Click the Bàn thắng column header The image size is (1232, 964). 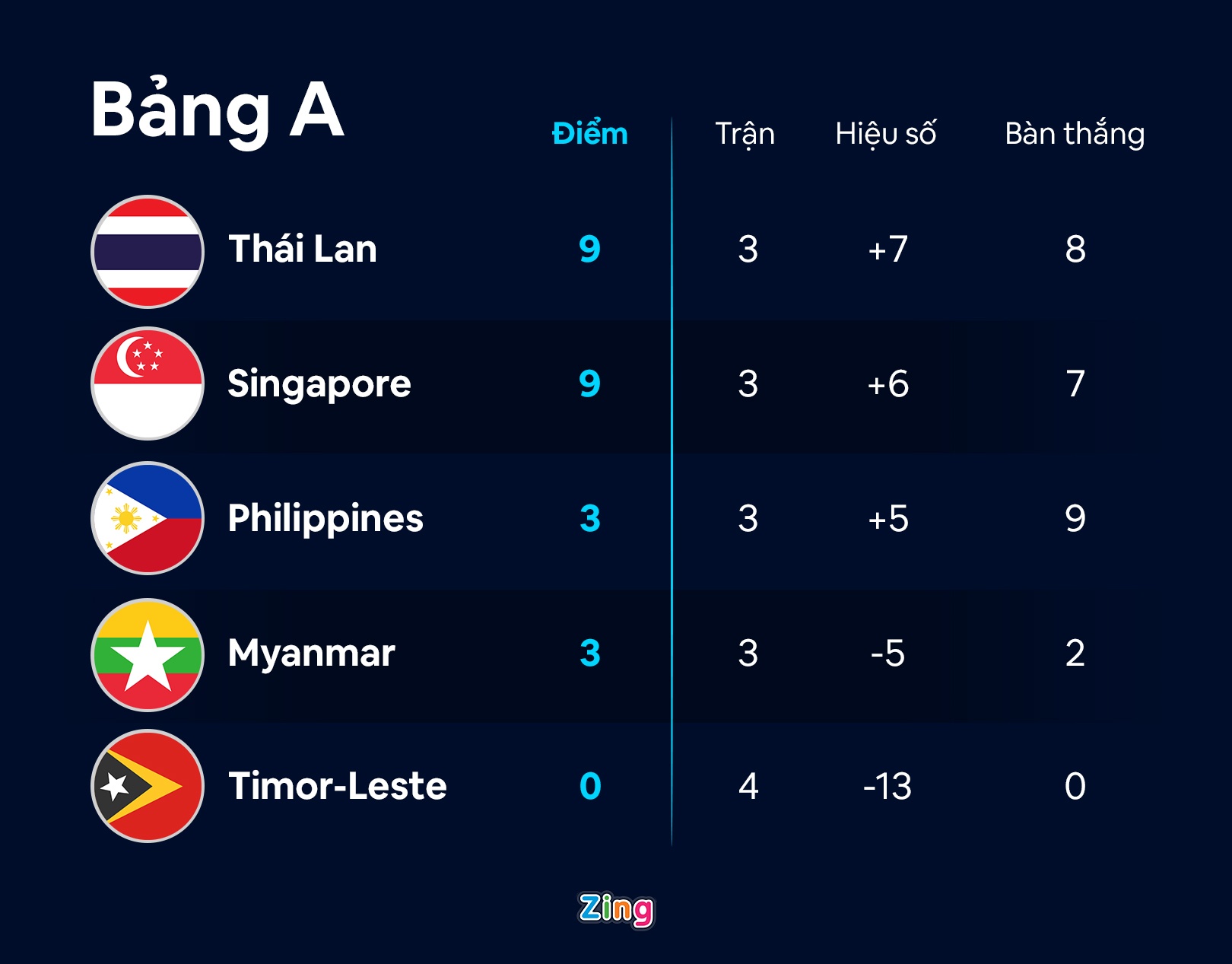[x=1075, y=134]
